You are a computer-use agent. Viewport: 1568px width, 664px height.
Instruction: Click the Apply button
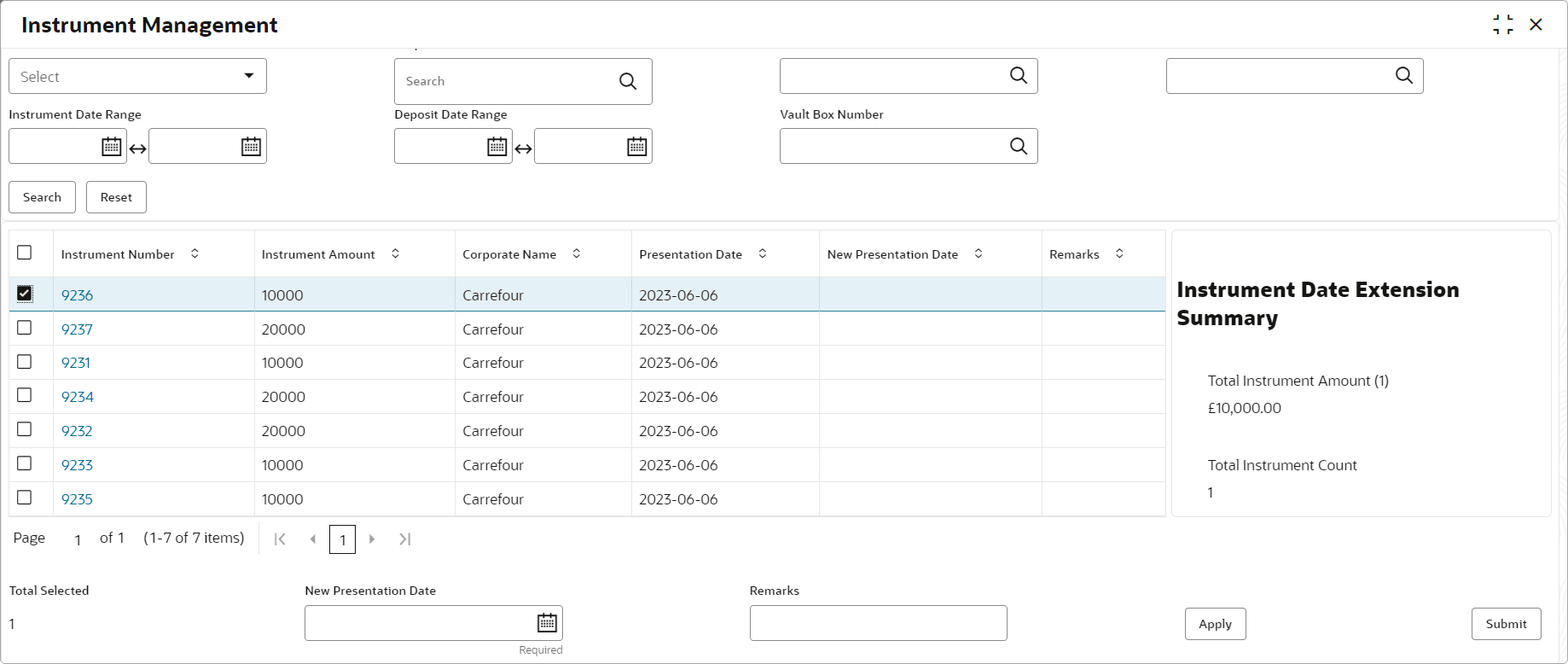point(1215,624)
